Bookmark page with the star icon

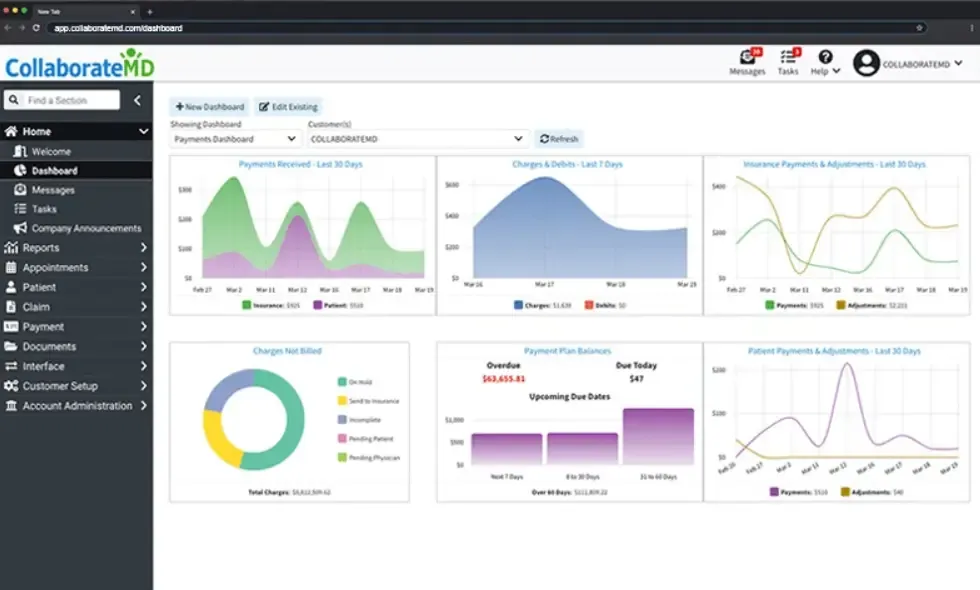point(919,28)
